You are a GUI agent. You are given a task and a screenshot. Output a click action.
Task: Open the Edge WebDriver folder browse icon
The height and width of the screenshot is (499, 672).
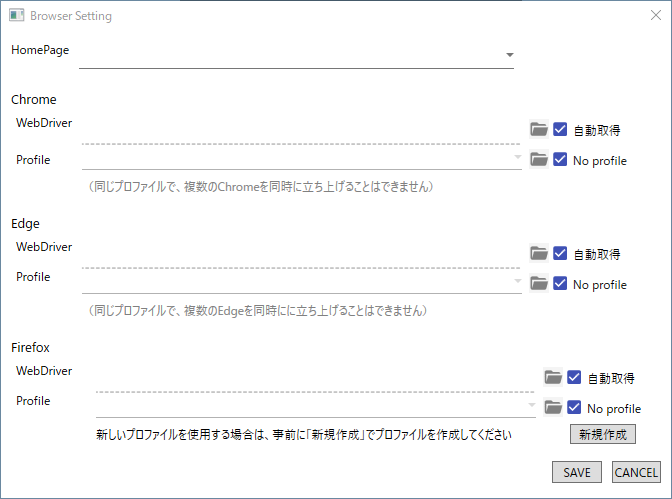(539, 253)
